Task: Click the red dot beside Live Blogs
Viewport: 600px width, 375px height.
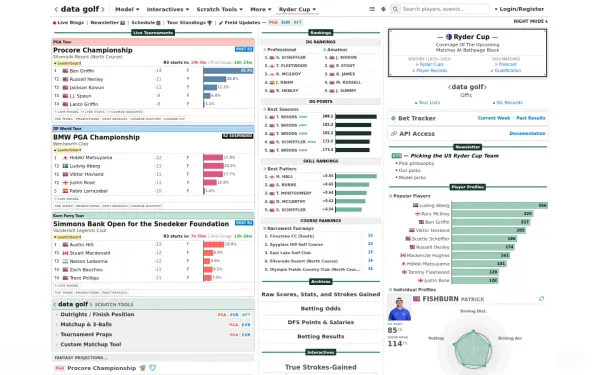Action: [x=54, y=23]
